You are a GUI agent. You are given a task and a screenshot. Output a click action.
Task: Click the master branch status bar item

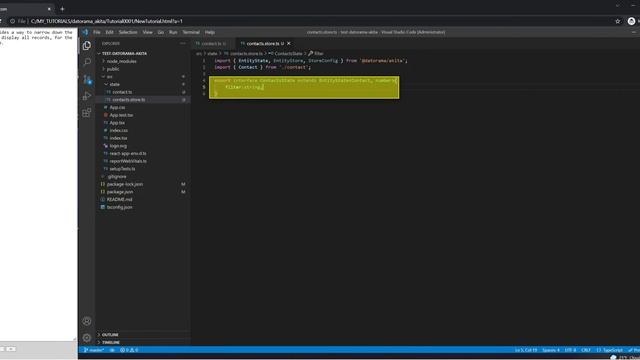pyautogui.click(x=93, y=350)
